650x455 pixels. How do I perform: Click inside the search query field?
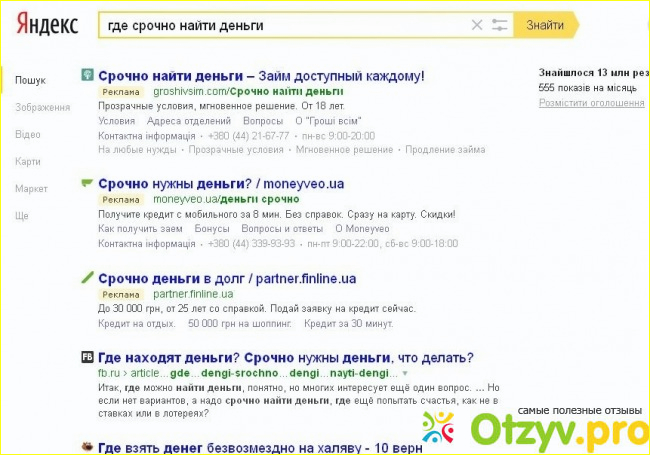pos(280,25)
